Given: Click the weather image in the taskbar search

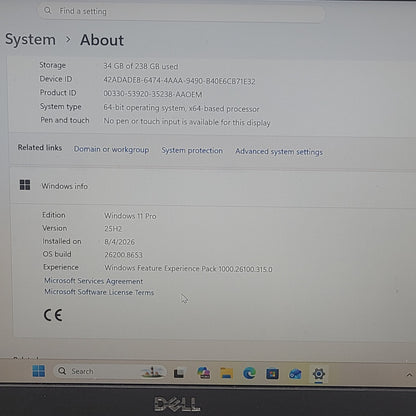Looking at the screenshot, I should click(153, 371).
